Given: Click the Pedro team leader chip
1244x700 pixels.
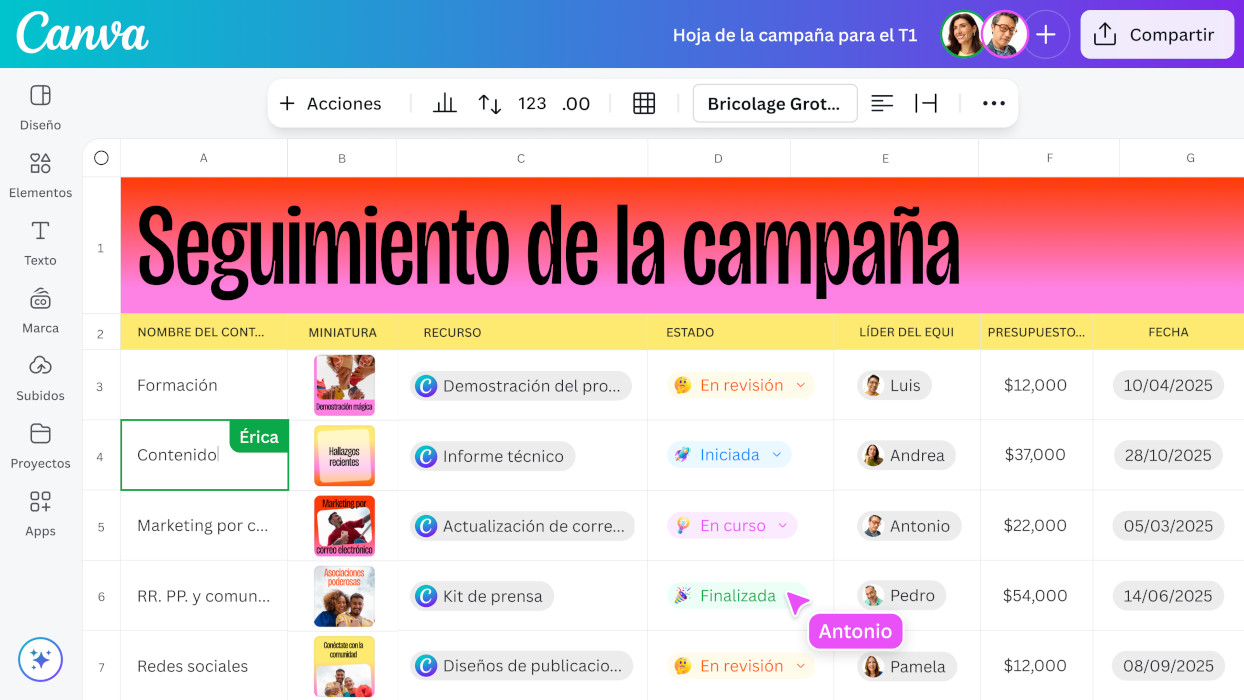Looking at the screenshot, I should [901, 595].
